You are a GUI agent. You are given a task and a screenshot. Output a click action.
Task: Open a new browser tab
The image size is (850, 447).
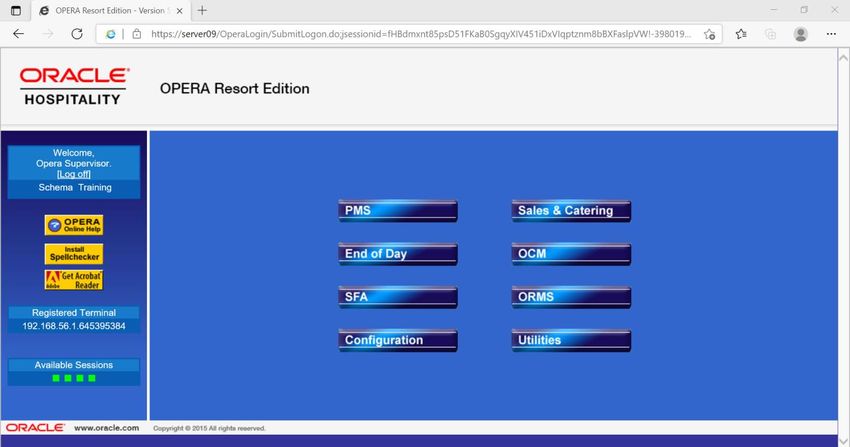[202, 10]
